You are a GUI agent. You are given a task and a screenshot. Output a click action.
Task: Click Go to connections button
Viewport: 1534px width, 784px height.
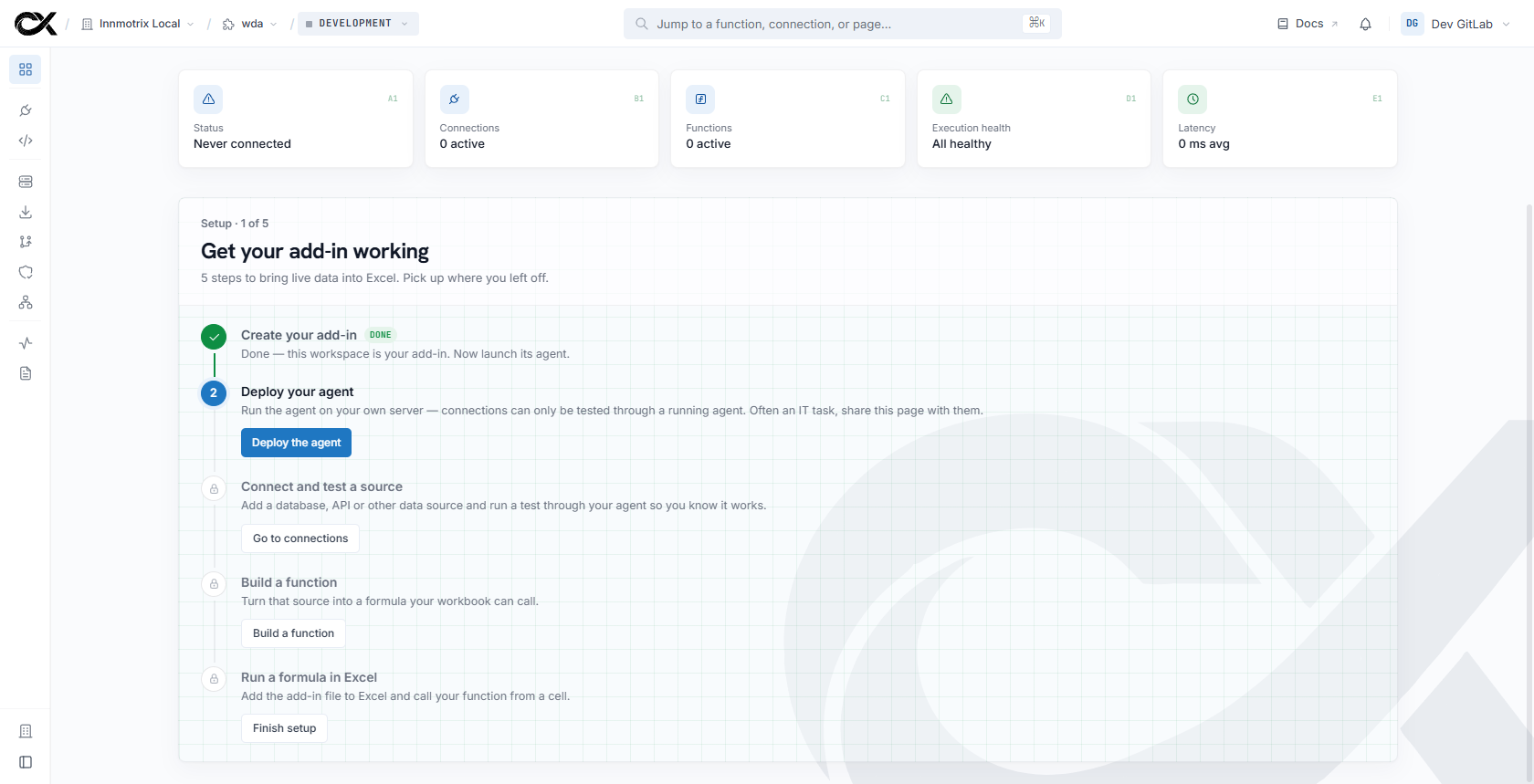click(x=300, y=538)
